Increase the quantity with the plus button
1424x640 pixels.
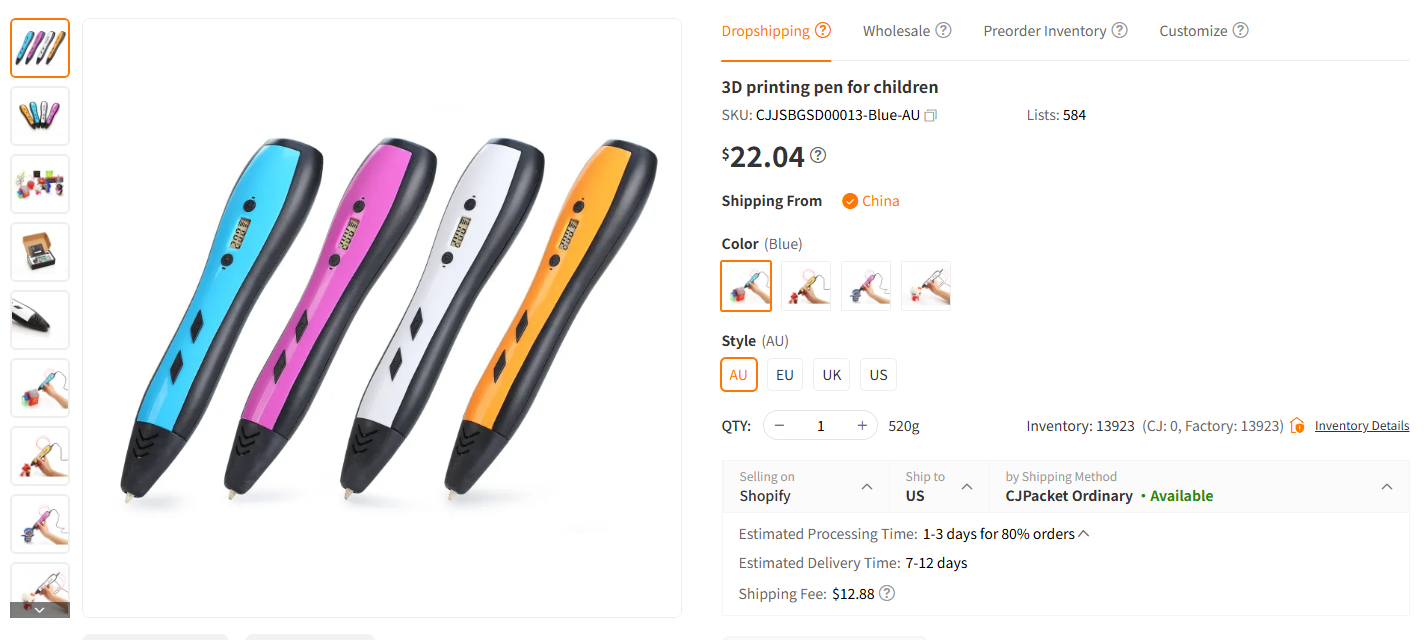click(861, 425)
